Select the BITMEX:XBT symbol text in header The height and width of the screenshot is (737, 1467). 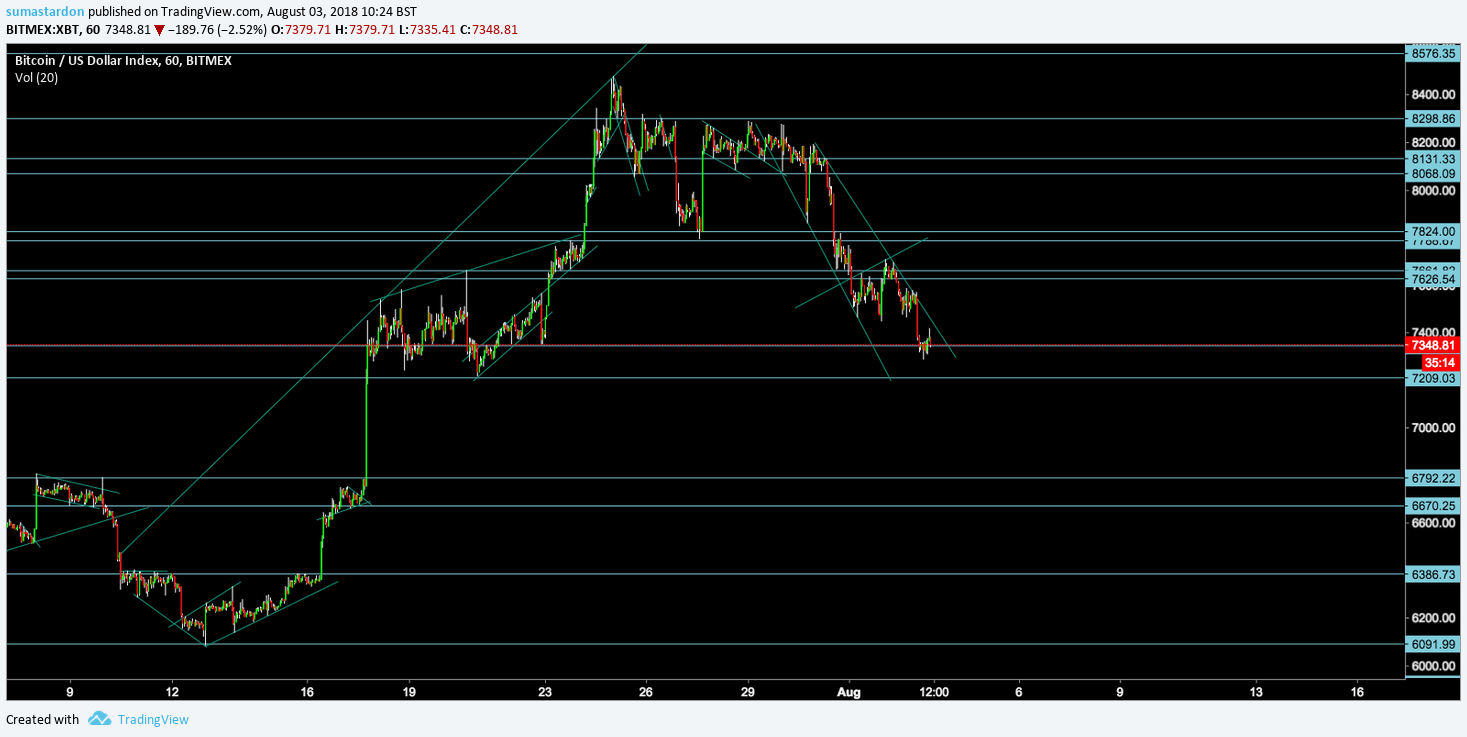(43, 30)
